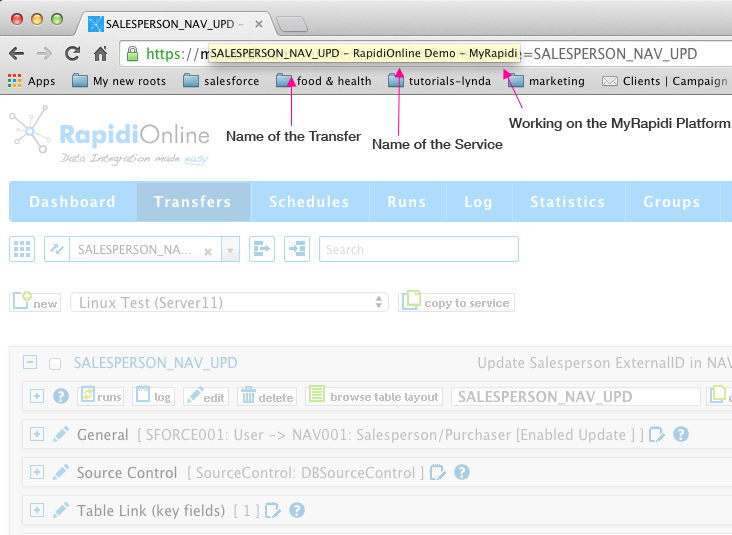This screenshot has width=732, height=535.
Task: Tick the SALESPERSON_NAV_UPD transfer checkbox
Action: 55,364
